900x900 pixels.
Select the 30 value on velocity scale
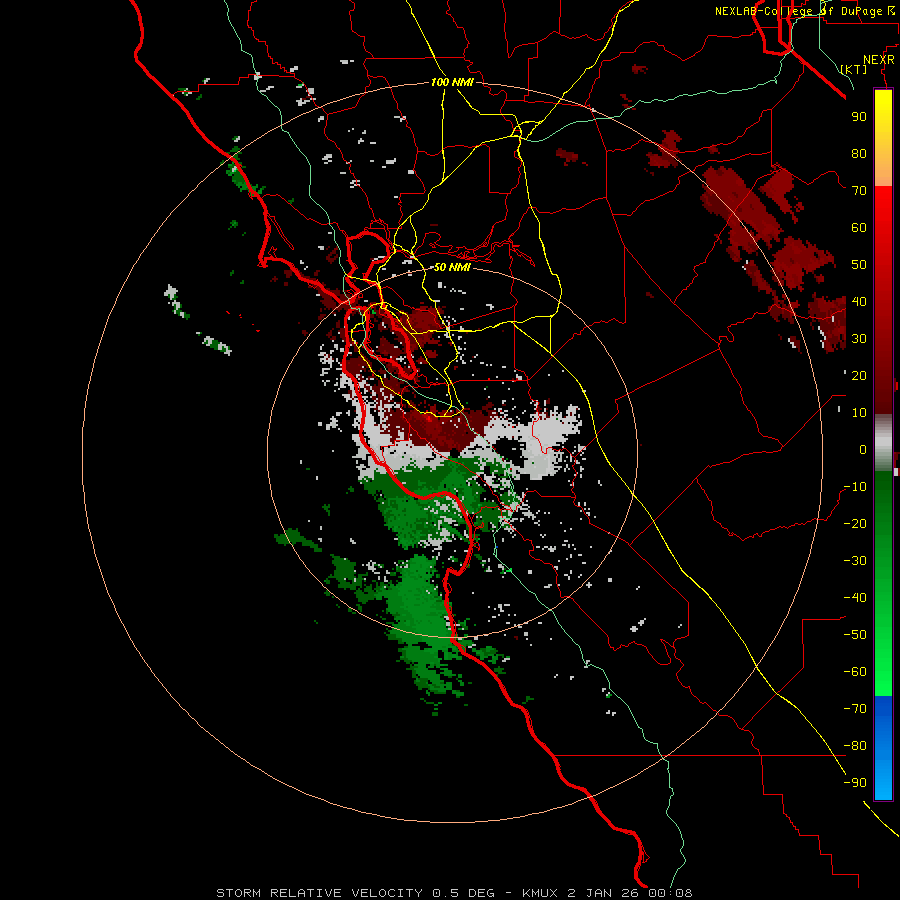[859, 339]
